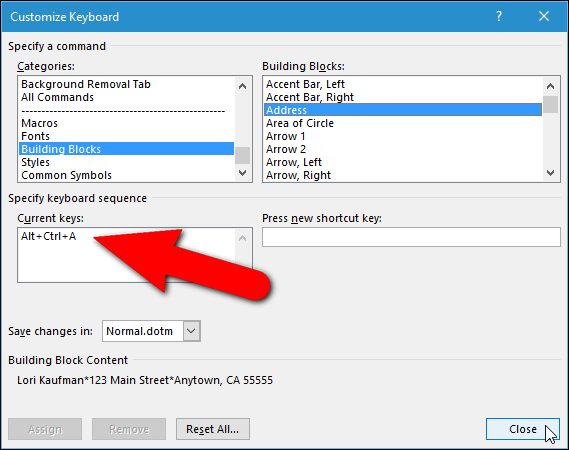569x450 pixels.
Task: Select Area of Circle building block
Action: pyautogui.click(x=300, y=123)
